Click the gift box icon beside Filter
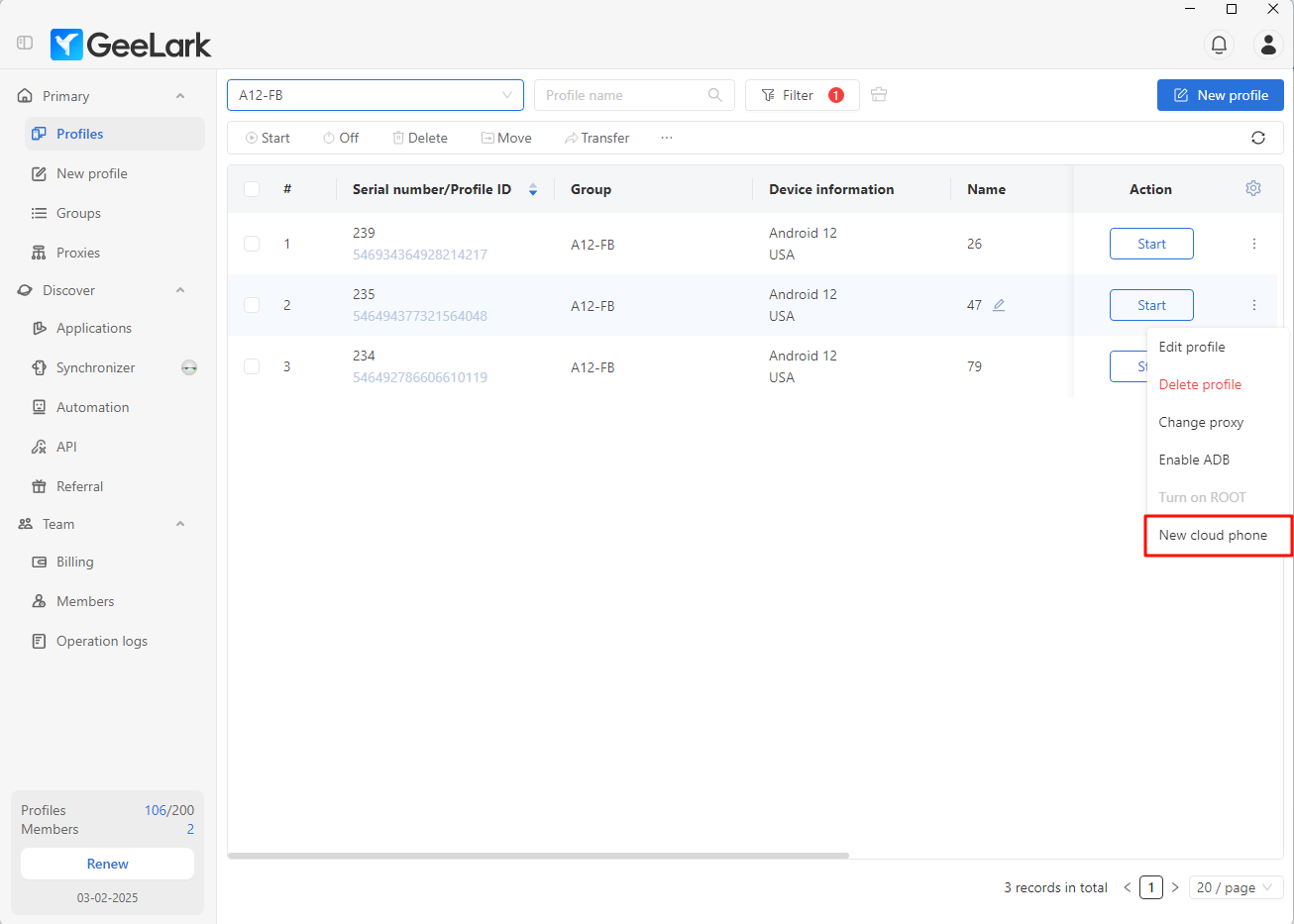 tap(879, 95)
